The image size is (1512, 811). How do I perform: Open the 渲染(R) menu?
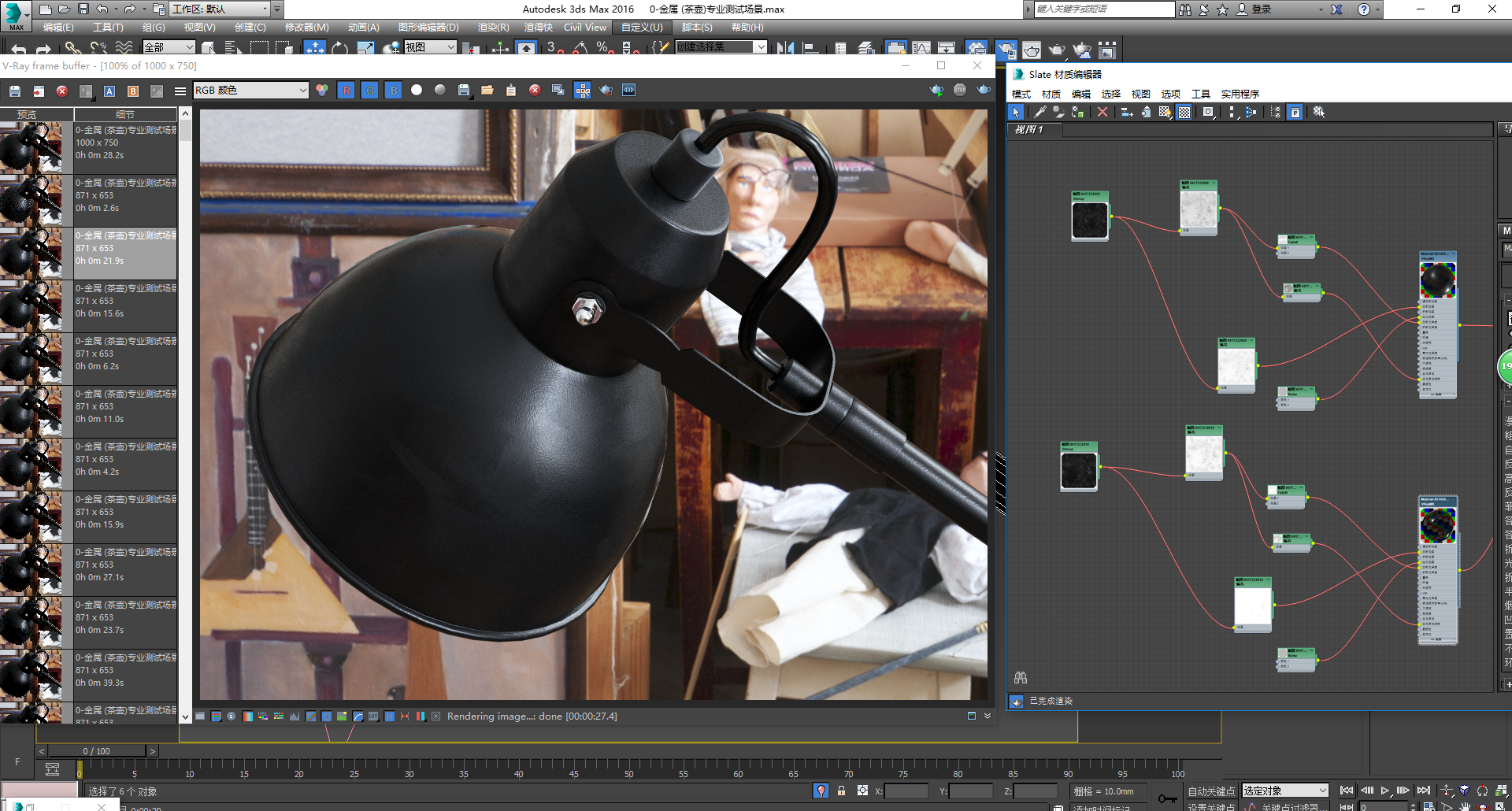(x=493, y=28)
